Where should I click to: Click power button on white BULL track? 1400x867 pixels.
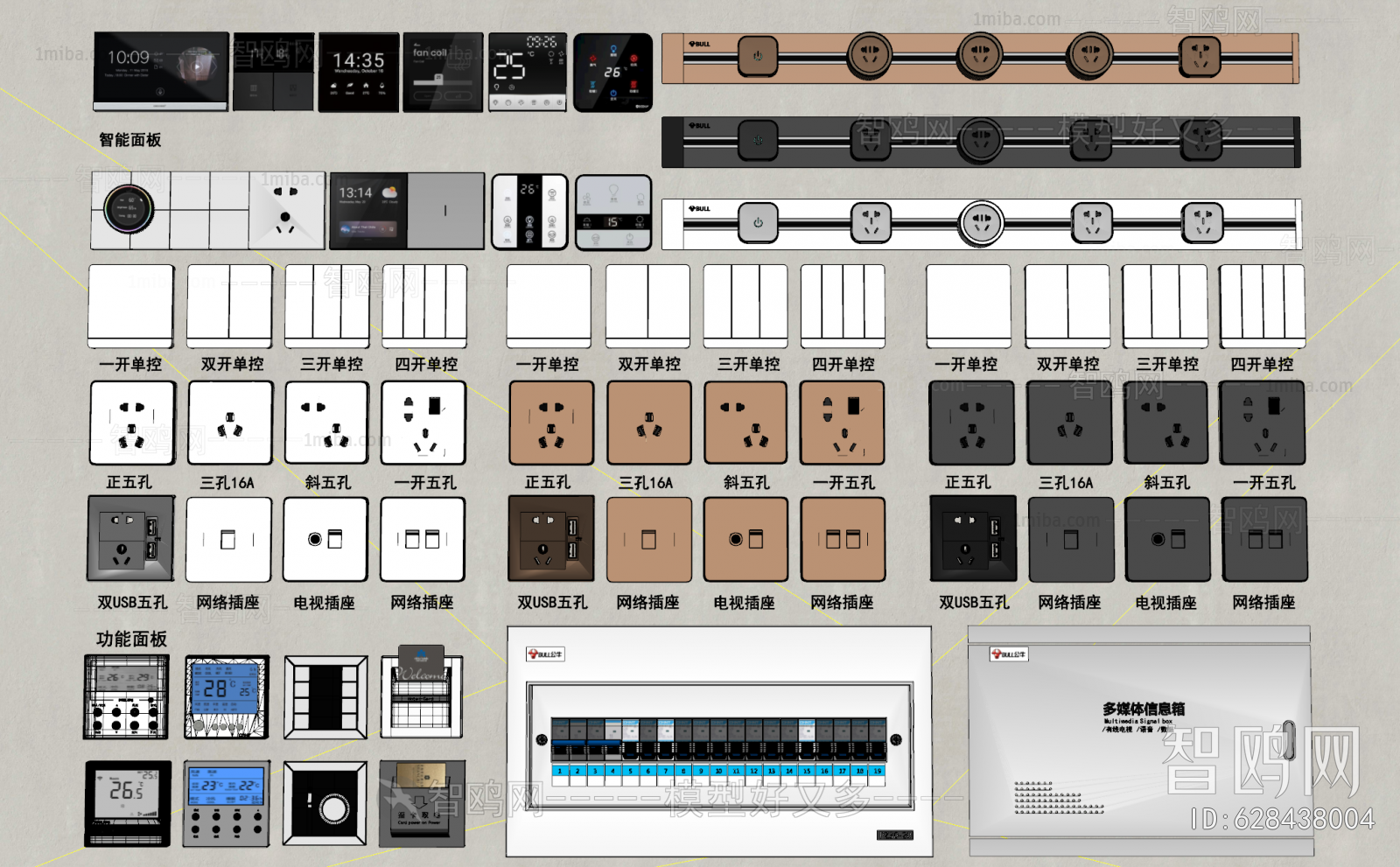pyautogui.click(x=758, y=223)
